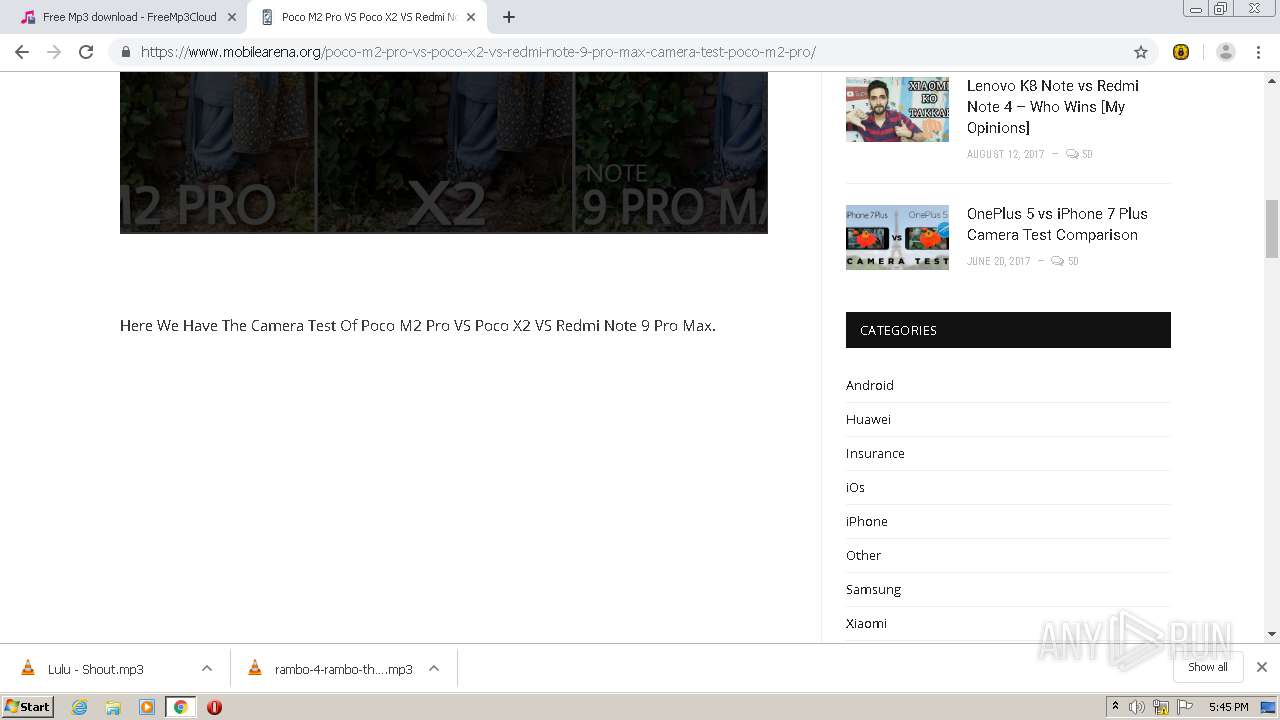Viewport: 1280px width, 720px height.
Task: Click June 20, 2017 post date
Action: coord(998,261)
